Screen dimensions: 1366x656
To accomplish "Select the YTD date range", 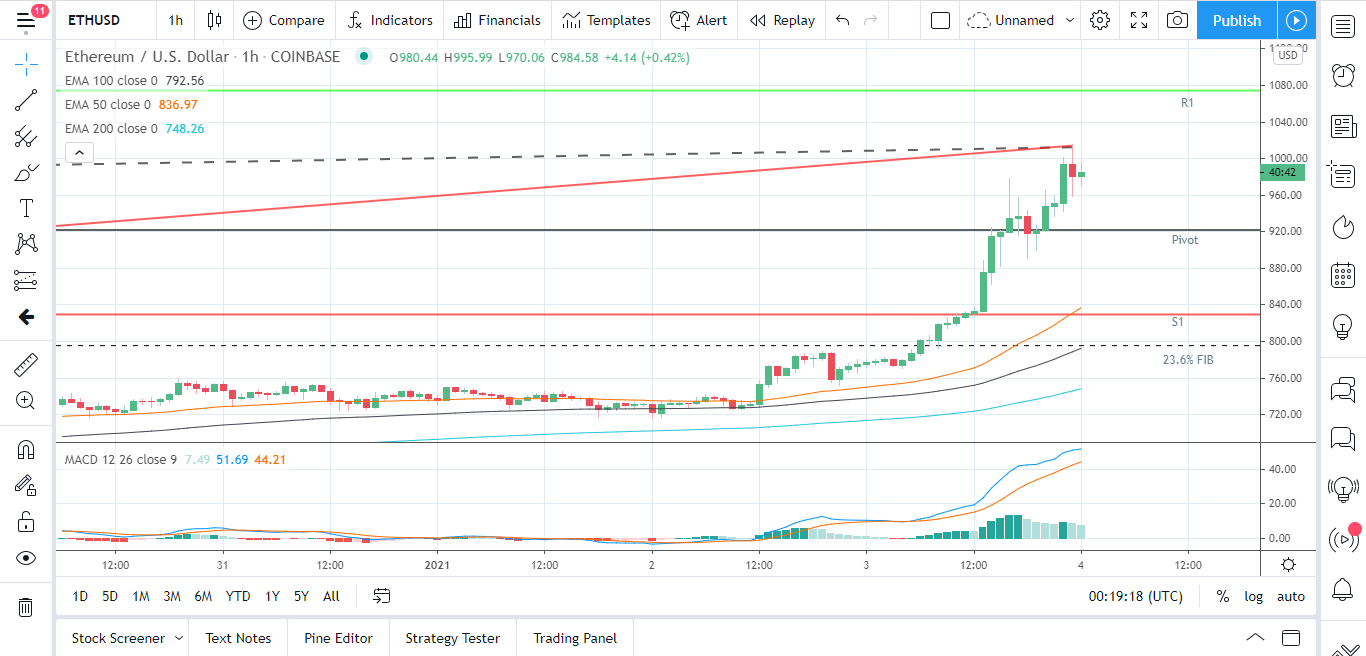I will [x=238, y=596].
